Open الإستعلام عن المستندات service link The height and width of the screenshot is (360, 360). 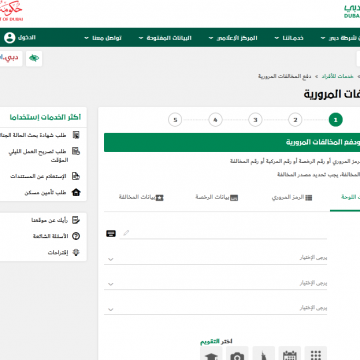pyautogui.click(x=38, y=176)
